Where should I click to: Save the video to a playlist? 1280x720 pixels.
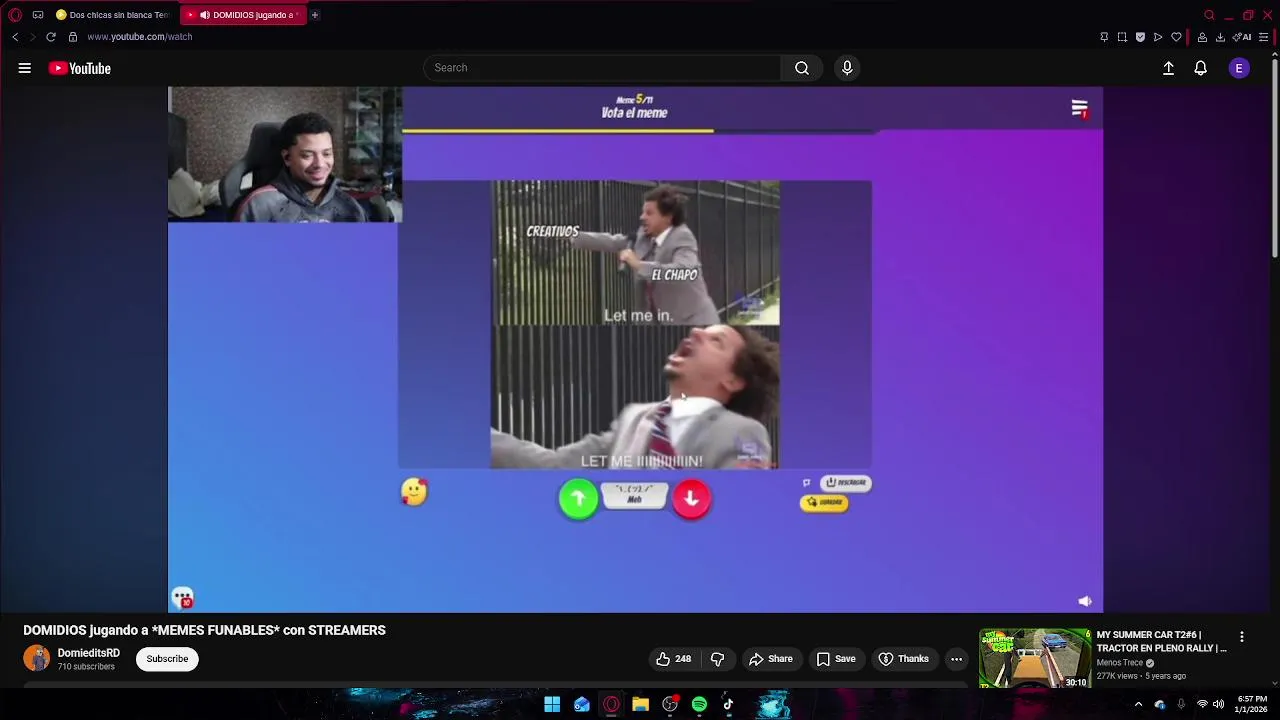836,659
